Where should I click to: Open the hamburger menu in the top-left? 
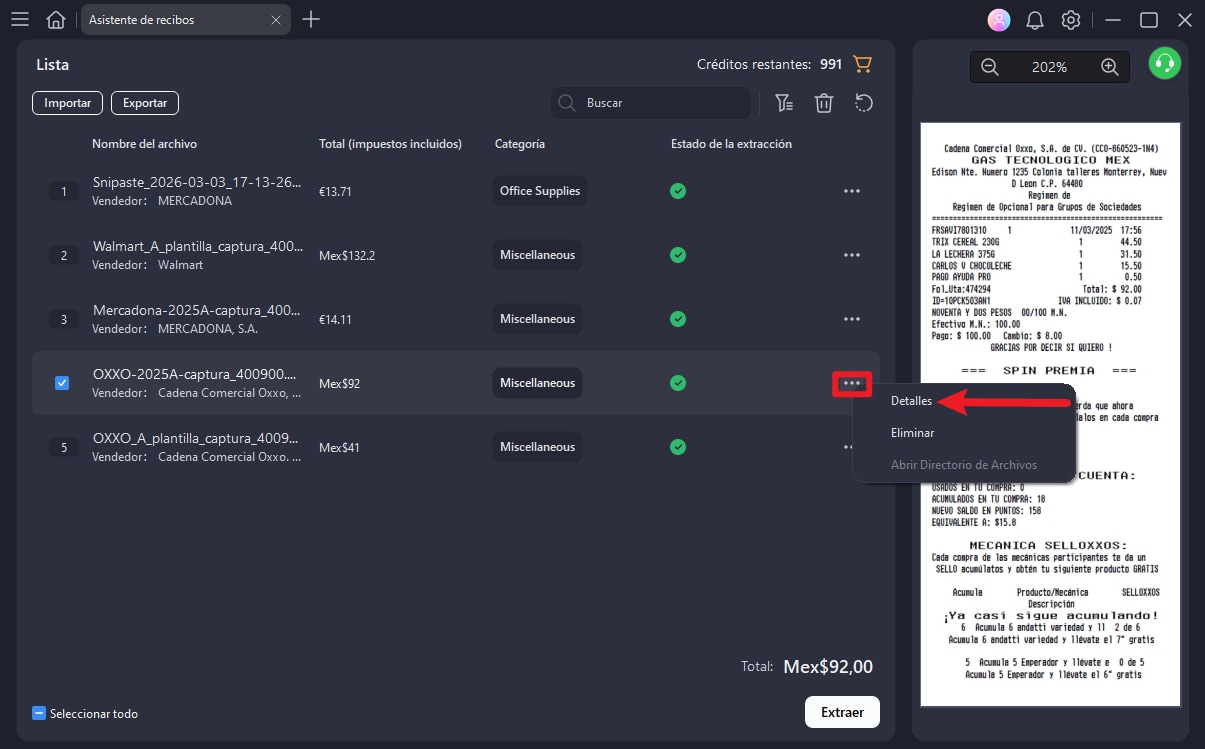click(x=19, y=19)
